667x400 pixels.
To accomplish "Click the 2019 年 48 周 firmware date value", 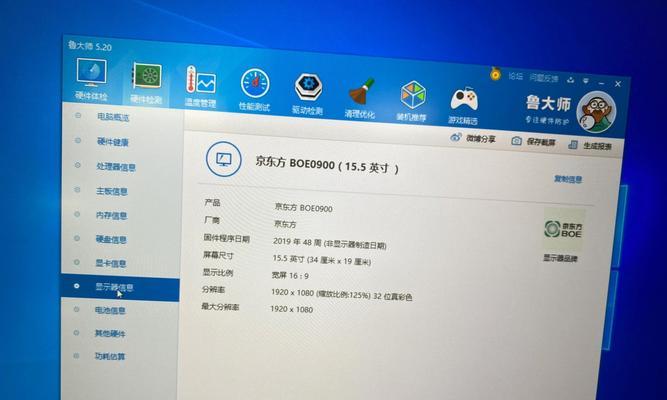I will [x=330, y=243].
